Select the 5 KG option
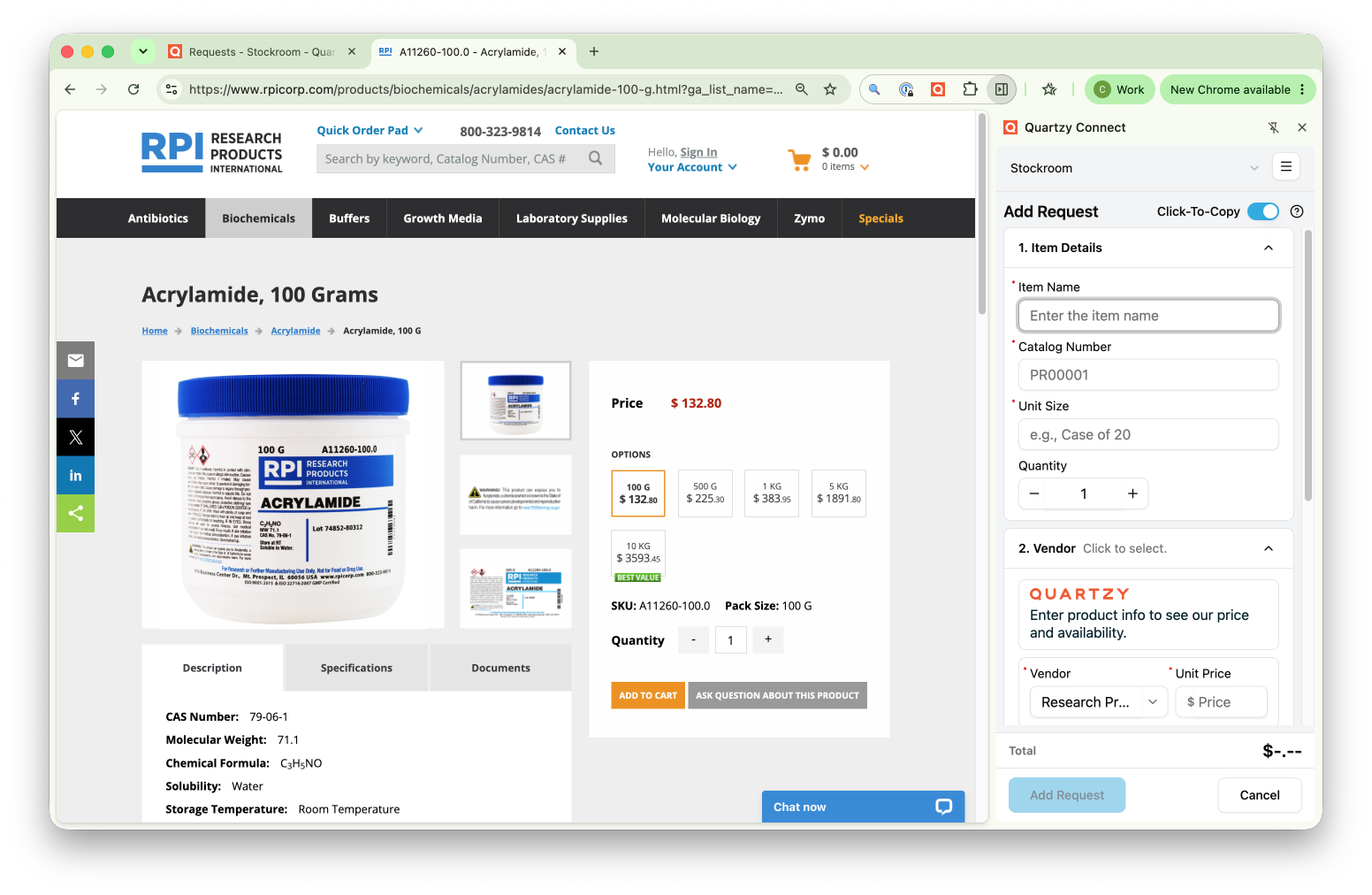 (x=838, y=493)
